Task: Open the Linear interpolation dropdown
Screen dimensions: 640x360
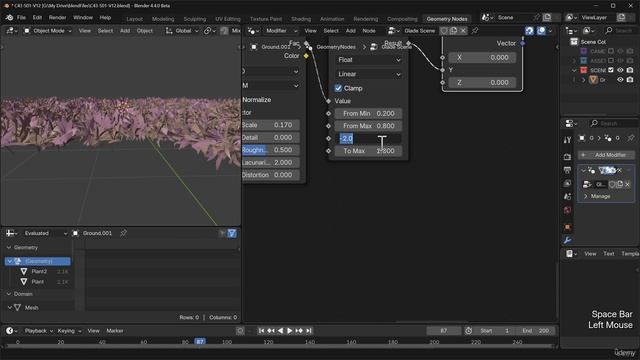Action: (x=369, y=74)
